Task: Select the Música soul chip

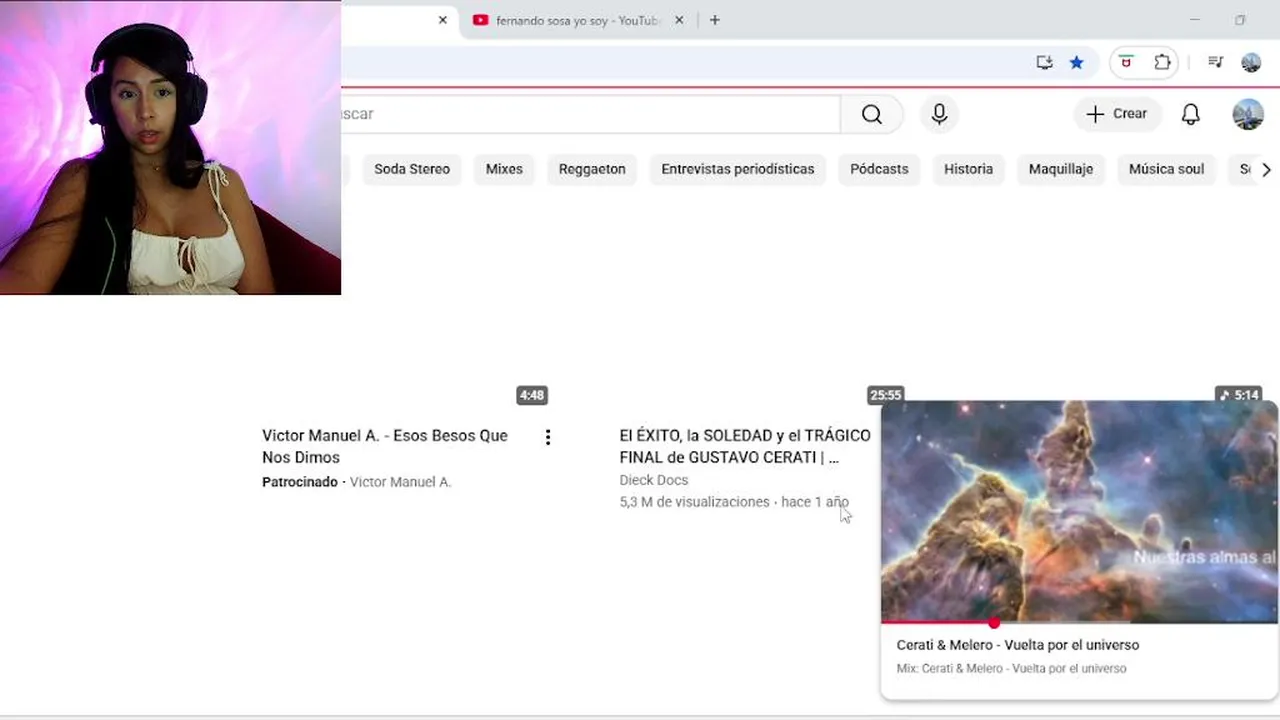Action: (x=1166, y=169)
